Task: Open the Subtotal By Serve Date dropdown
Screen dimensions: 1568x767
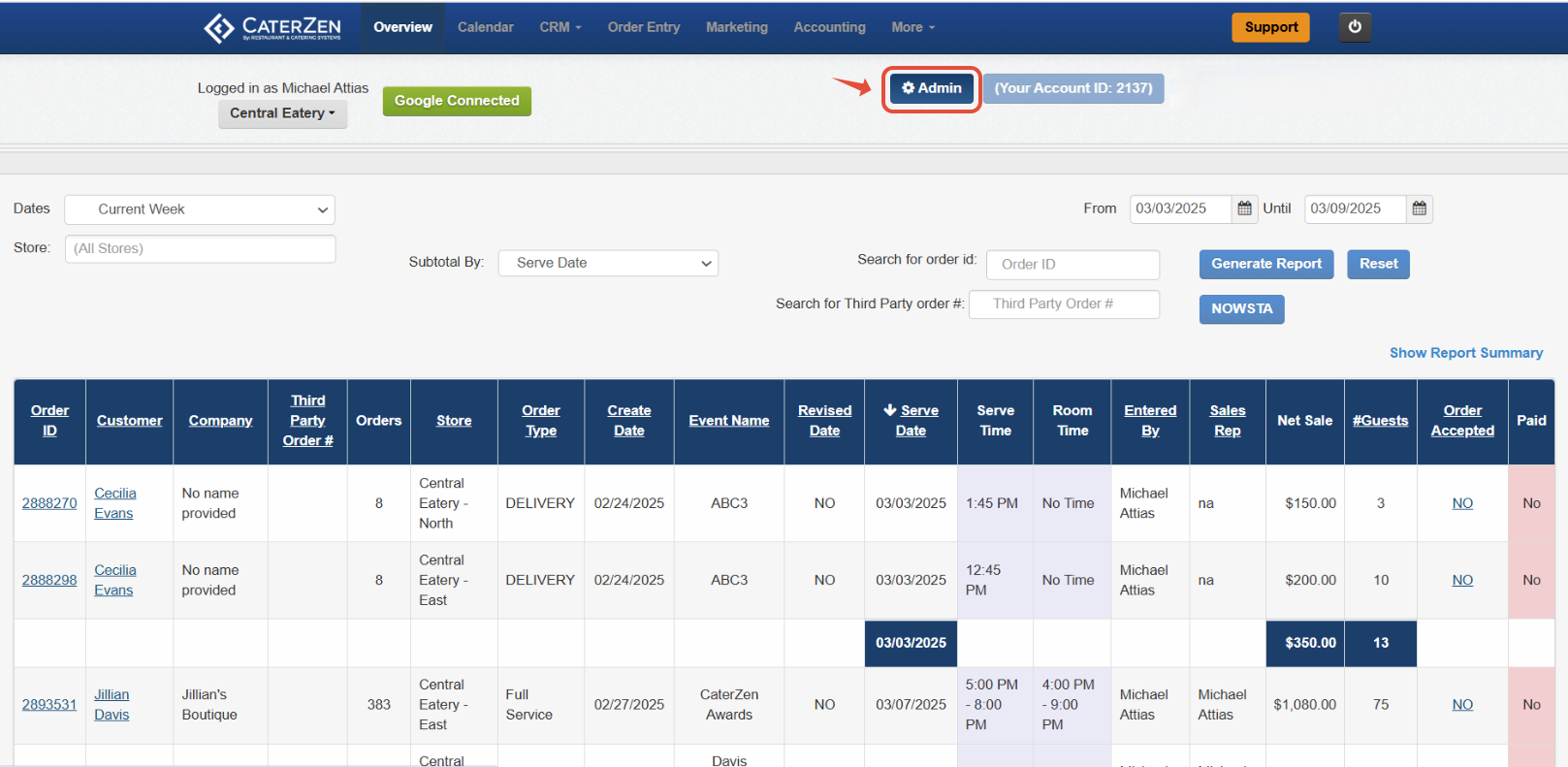Action: click(608, 263)
